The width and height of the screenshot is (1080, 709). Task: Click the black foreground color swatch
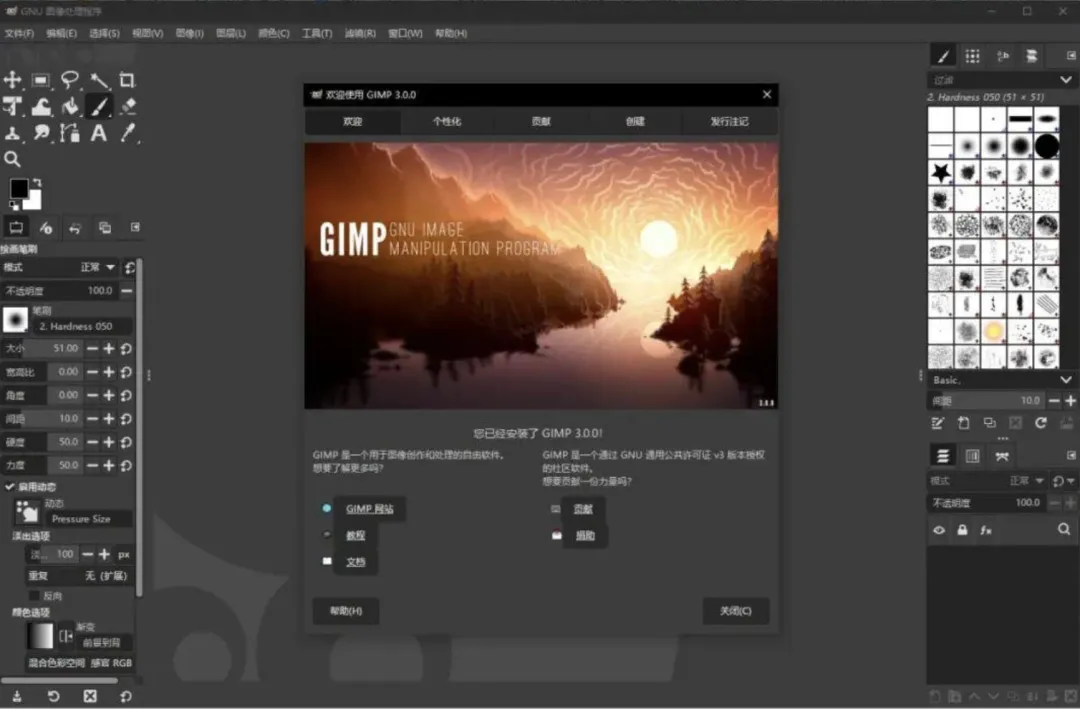pyautogui.click(x=19, y=188)
